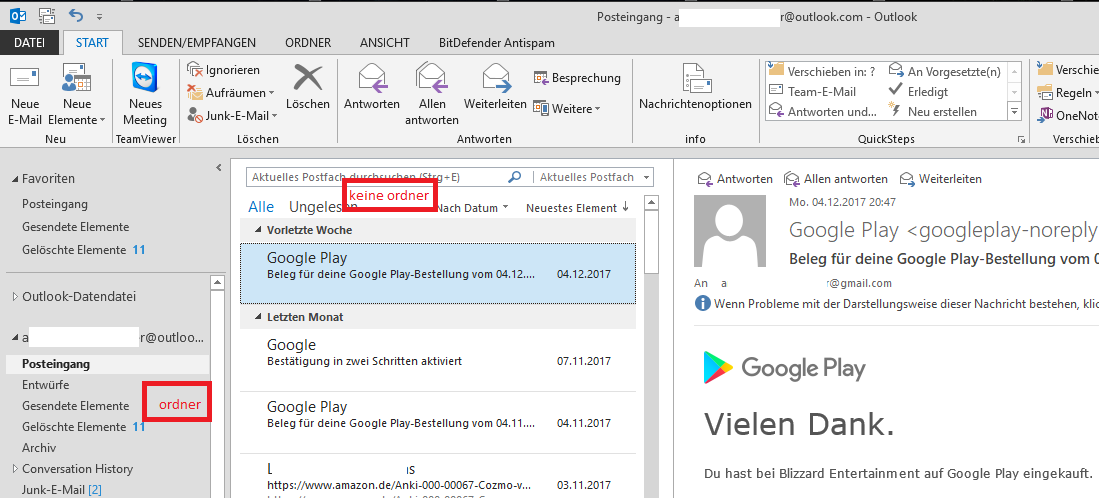
Task: Open the DATEI tab
Action: click(29, 43)
